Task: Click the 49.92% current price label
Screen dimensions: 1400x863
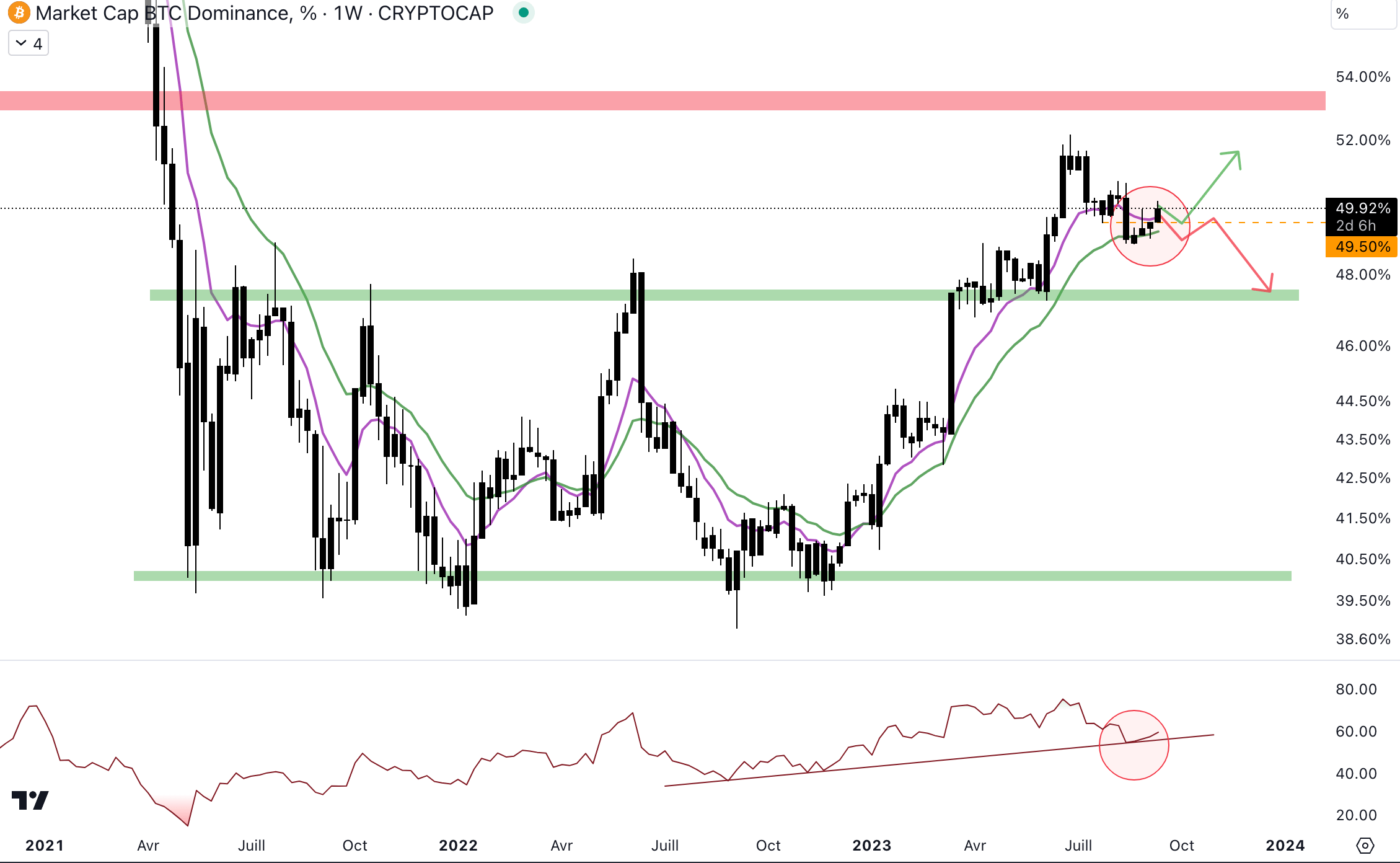Action: (1362, 208)
